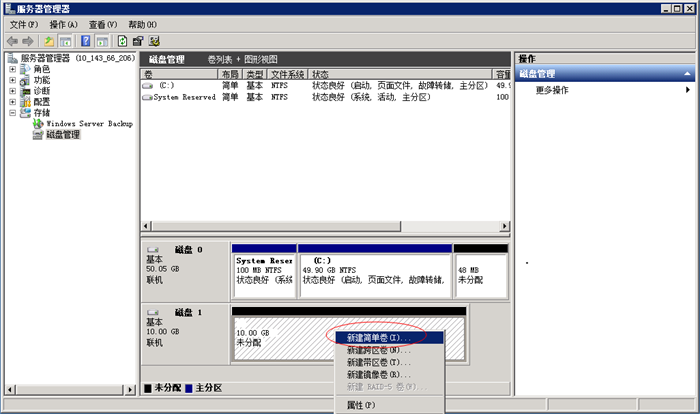This screenshot has width=700, height=414.
Task: Expand the 角色 tree node
Action: click(13, 69)
